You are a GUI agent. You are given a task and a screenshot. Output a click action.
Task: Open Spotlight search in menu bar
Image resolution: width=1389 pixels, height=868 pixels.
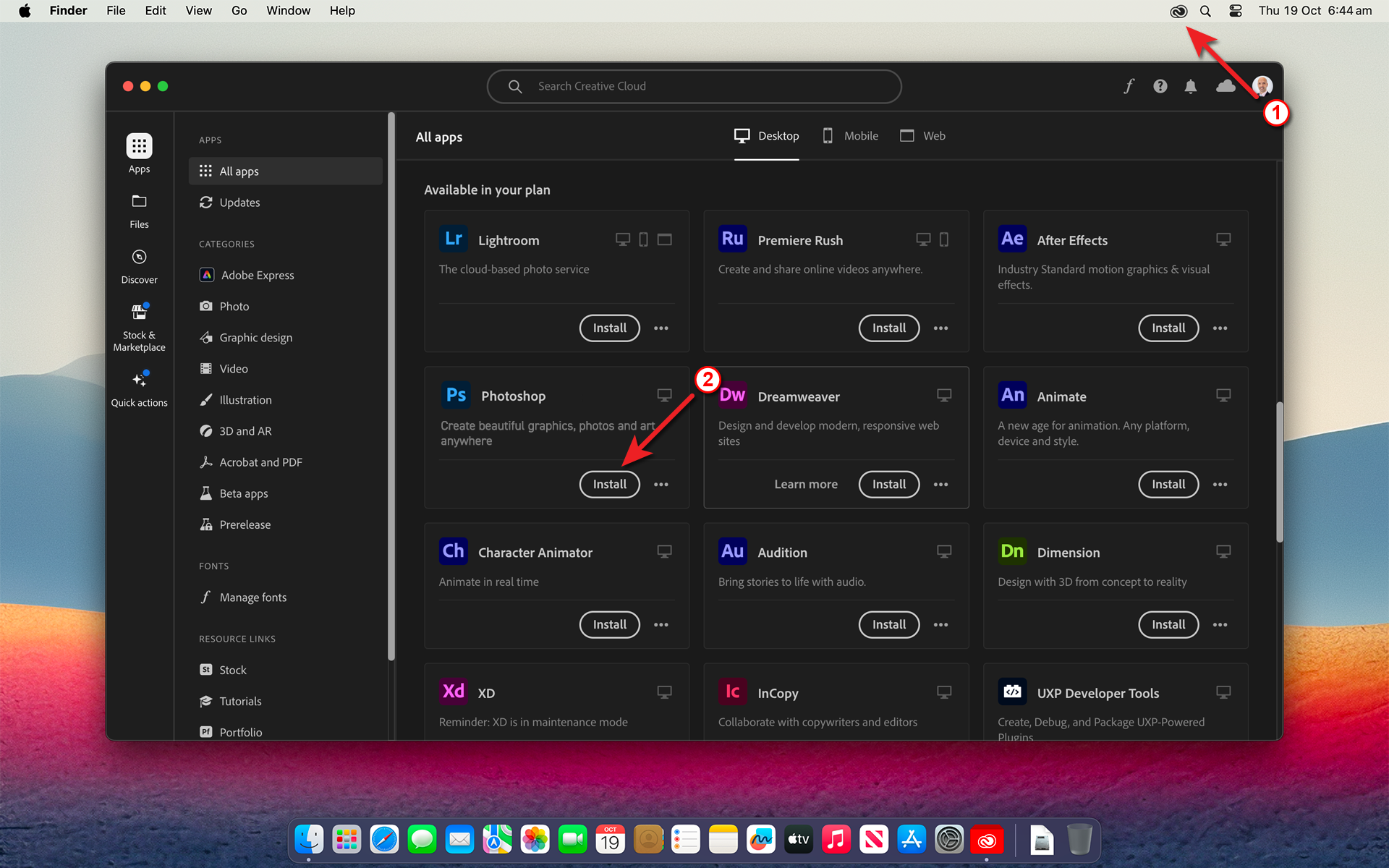(x=1205, y=11)
